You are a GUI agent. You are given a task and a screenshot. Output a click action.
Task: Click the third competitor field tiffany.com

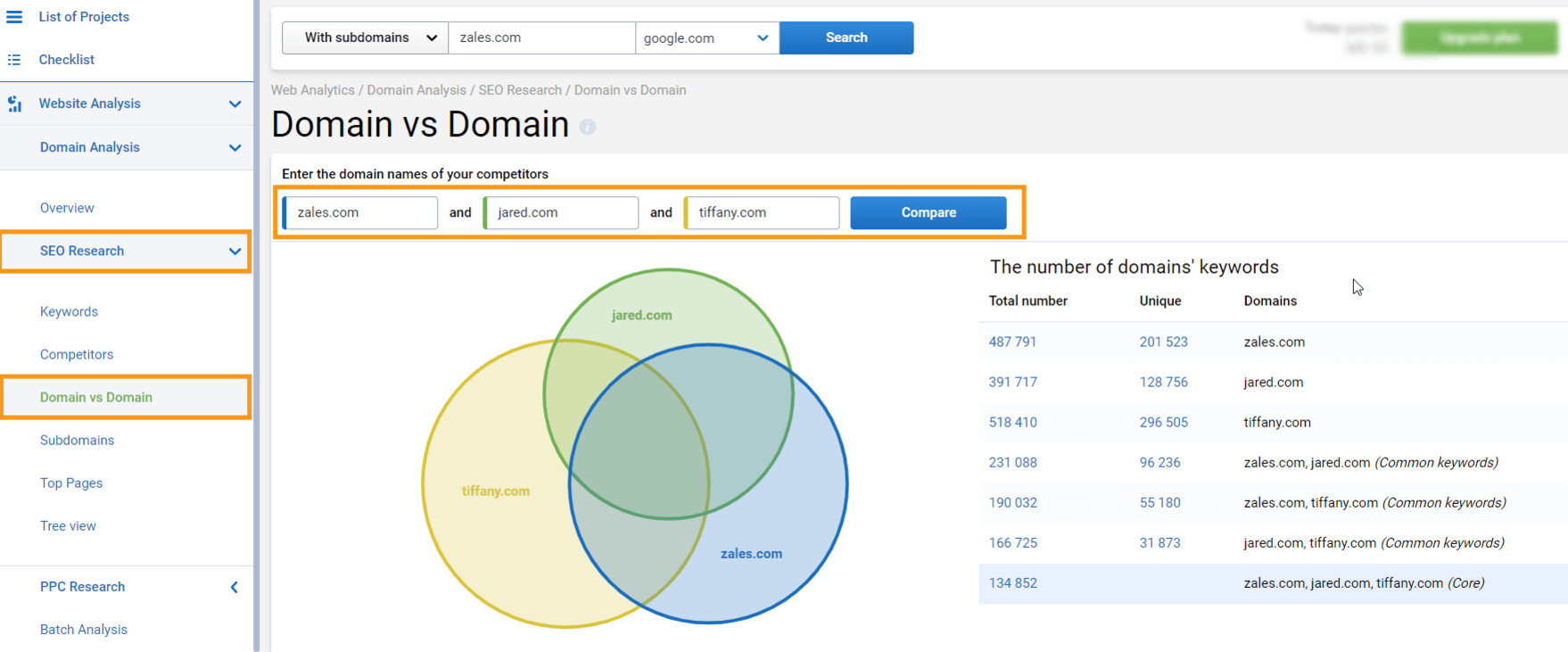point(762,212)
